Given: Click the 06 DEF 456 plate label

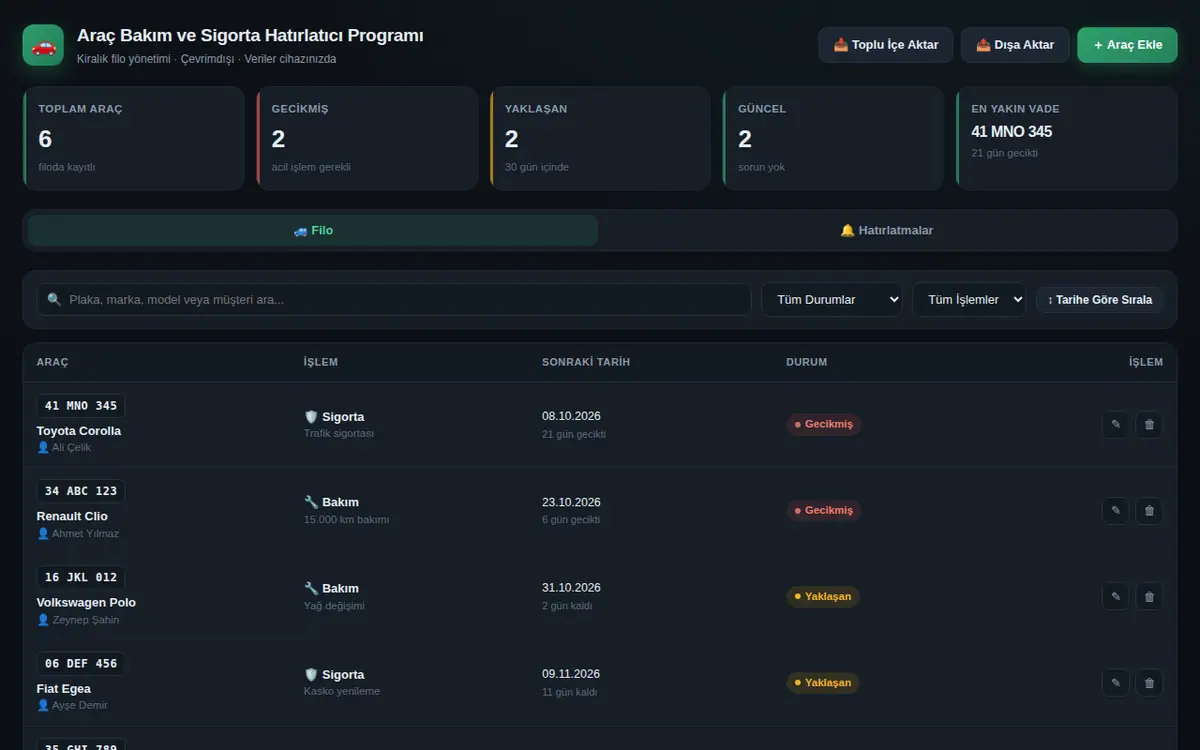Looking at the screenshot, I should 81,663.
